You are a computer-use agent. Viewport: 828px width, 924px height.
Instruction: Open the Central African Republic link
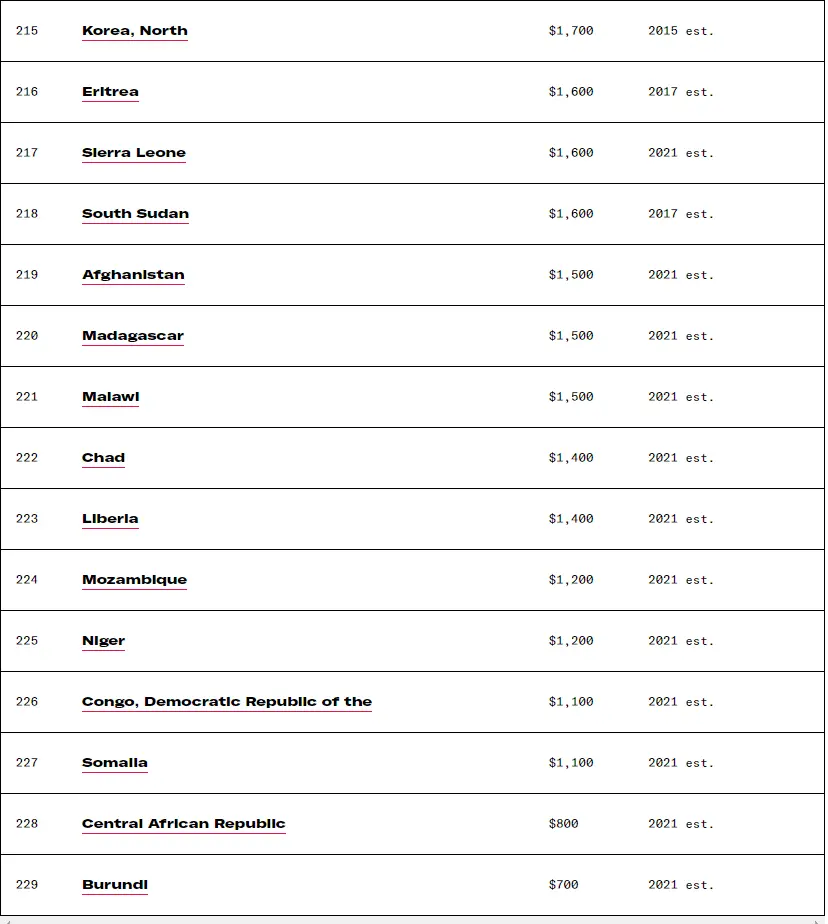pyautogui.click(x=184, y=824)
